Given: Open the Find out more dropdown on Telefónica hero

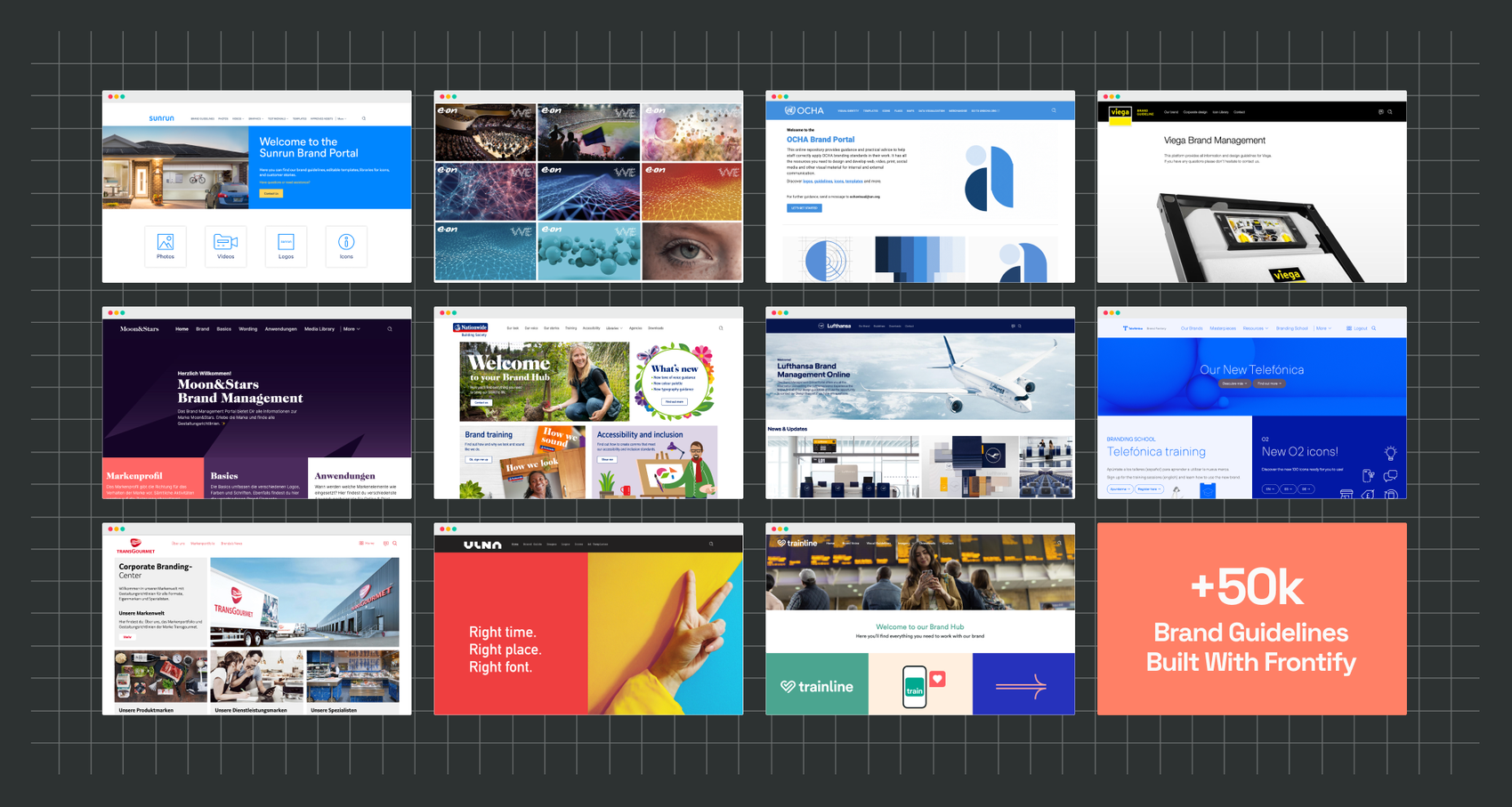Looking at the screenshot, I should (x=1270, y=383).
